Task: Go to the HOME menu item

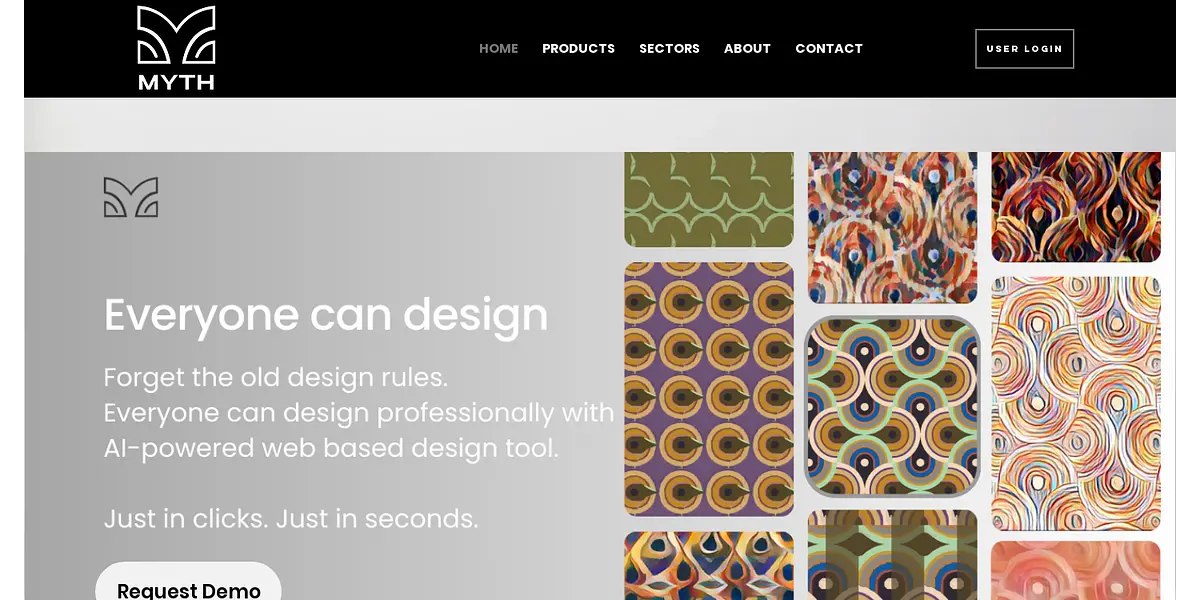Action: point(498,48)
